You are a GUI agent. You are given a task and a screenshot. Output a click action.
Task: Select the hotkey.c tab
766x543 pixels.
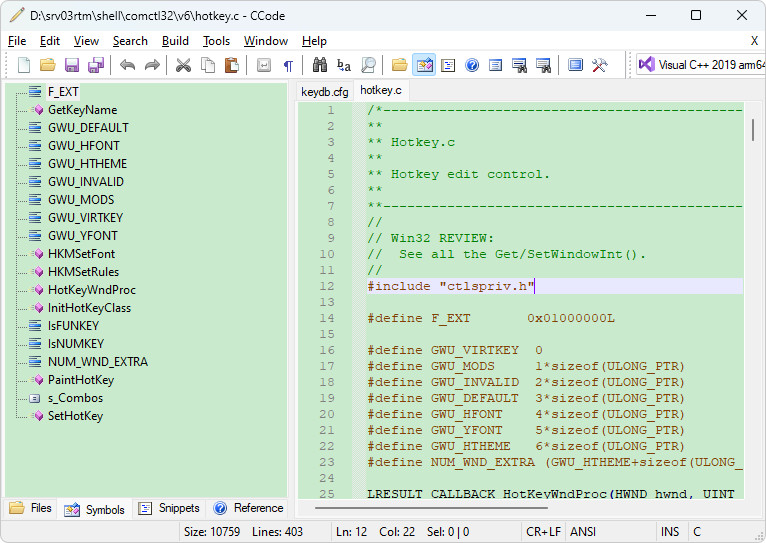point(381,90)
